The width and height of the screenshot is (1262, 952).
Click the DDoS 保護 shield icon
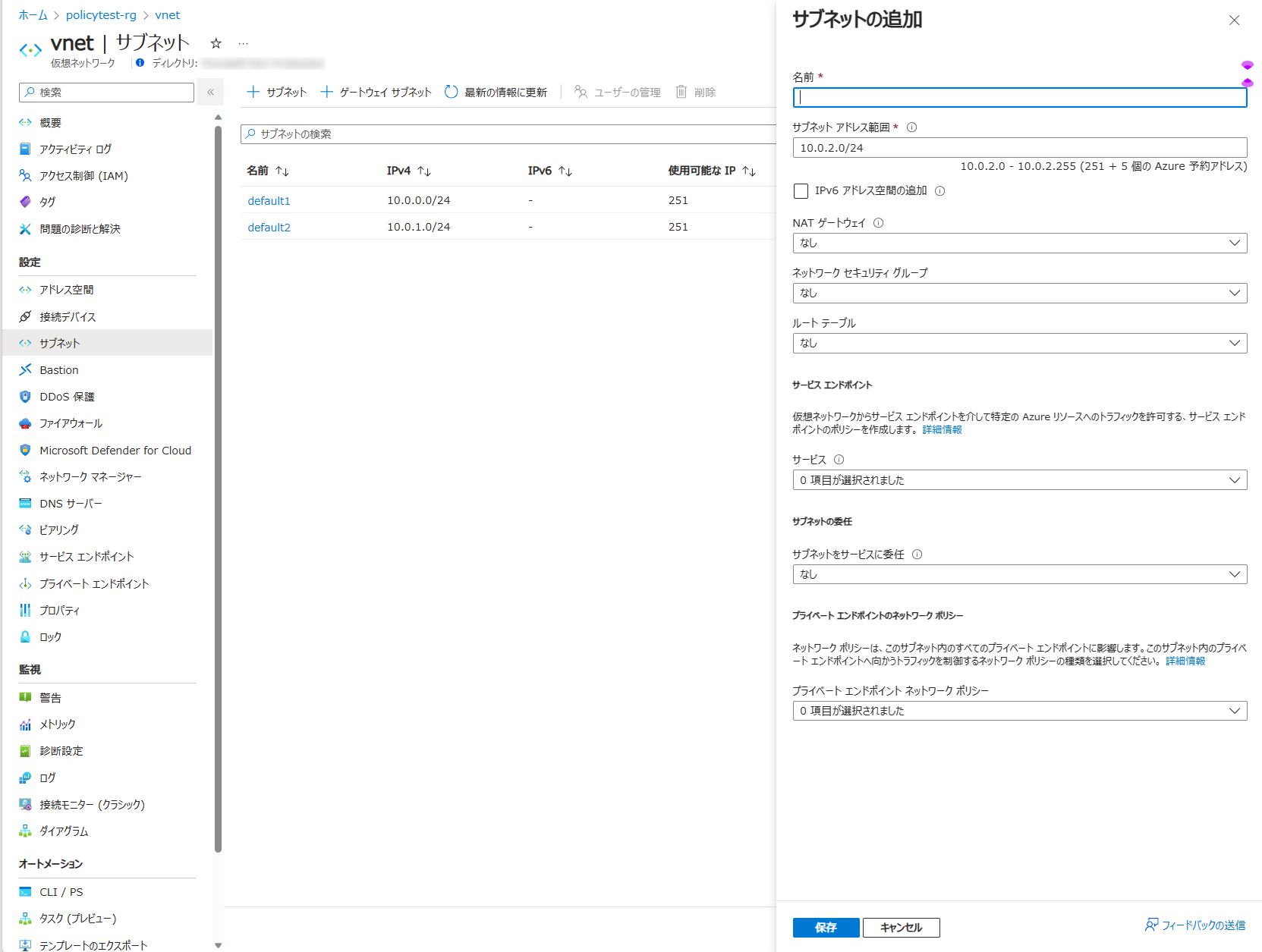coord(25,397)
